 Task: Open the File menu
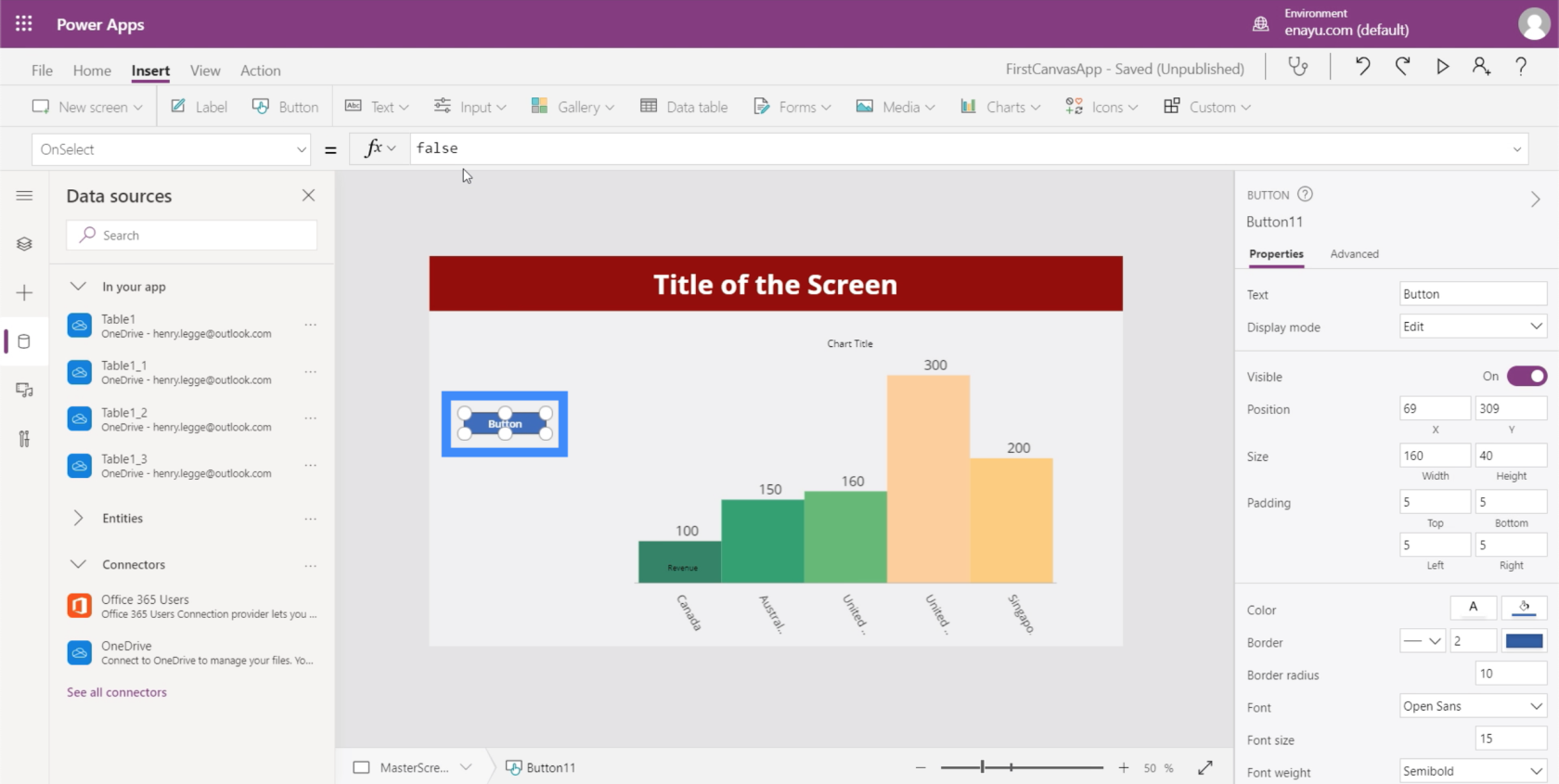[x=42, y=71]
